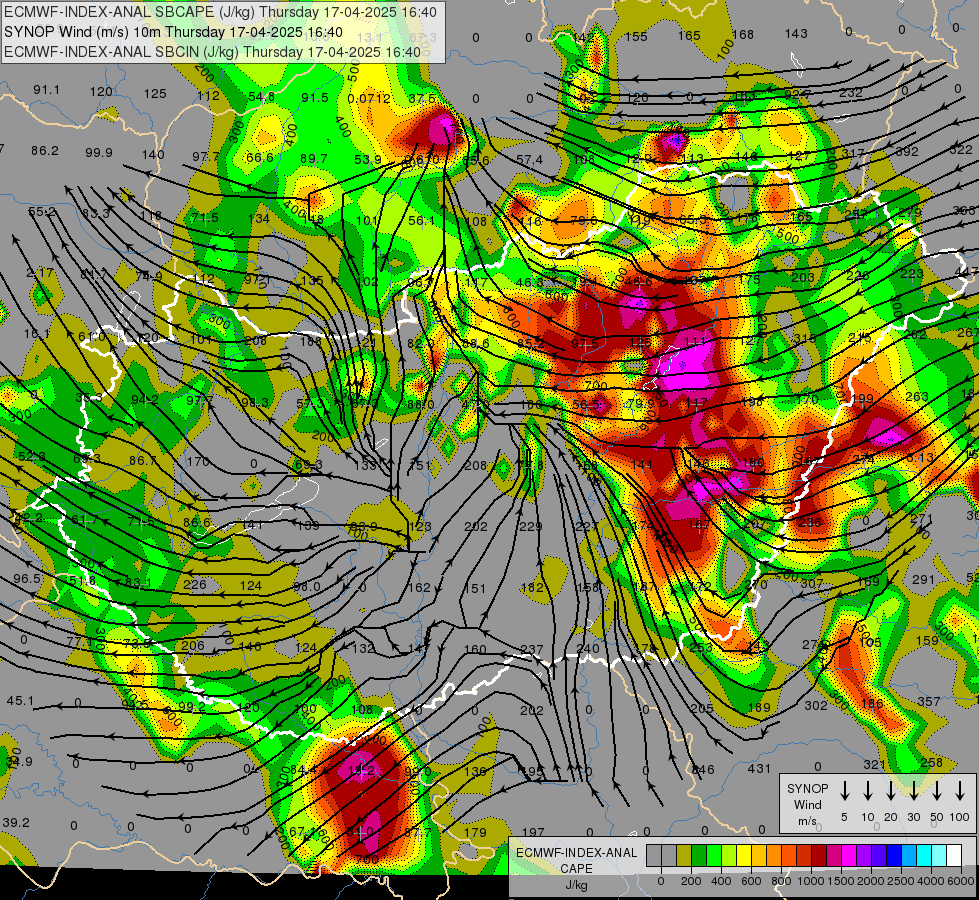Click the map value '357'
Image resolution: width=979 pixels, height=900 pixels.
(x=928, y=702)
